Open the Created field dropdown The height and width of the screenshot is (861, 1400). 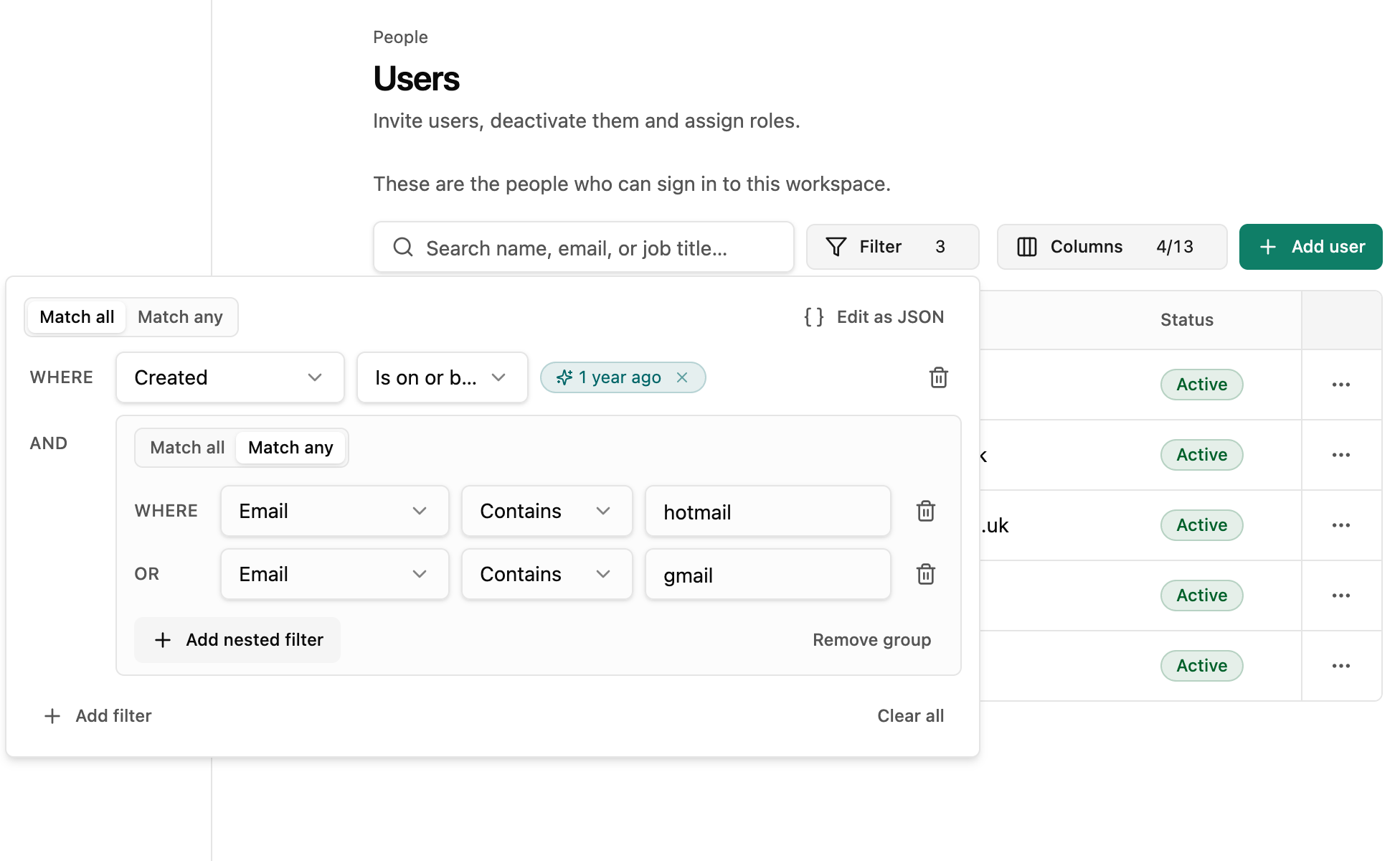coord(230,377)
